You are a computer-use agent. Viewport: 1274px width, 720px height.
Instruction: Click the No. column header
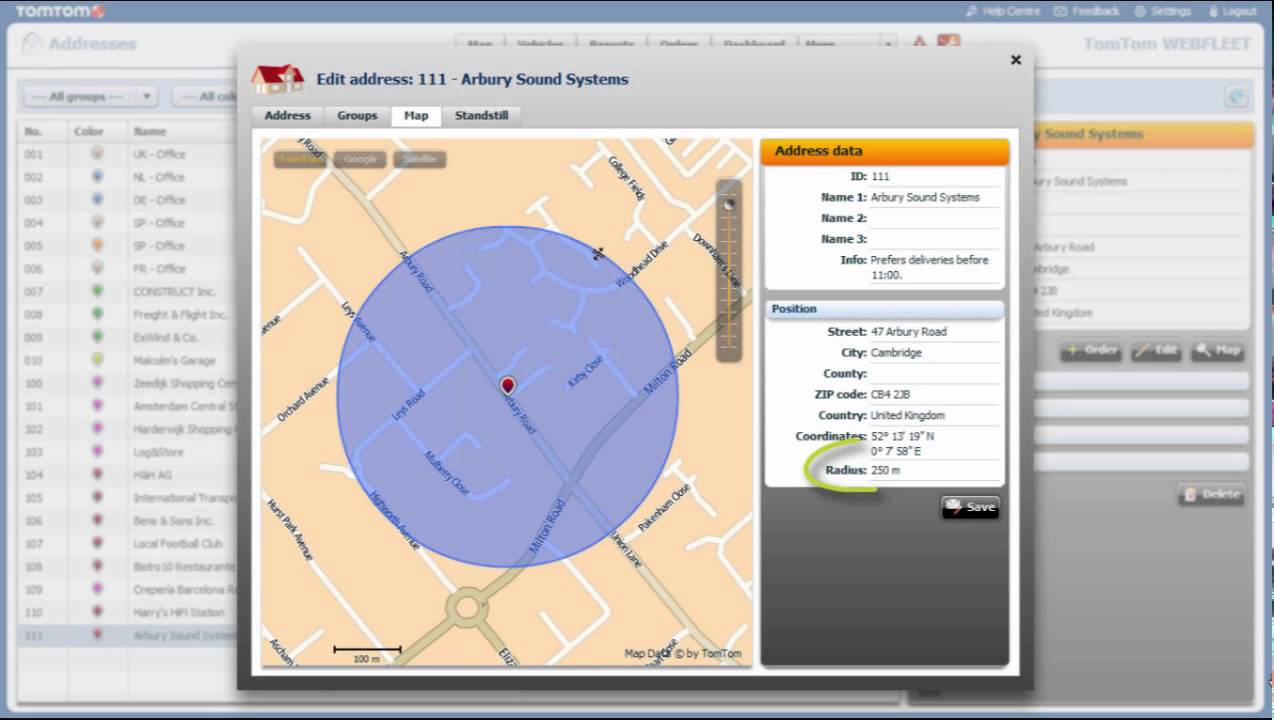pos(33,131)
